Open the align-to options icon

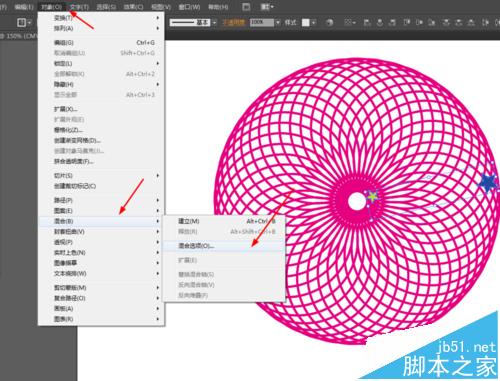coord(350,22)
